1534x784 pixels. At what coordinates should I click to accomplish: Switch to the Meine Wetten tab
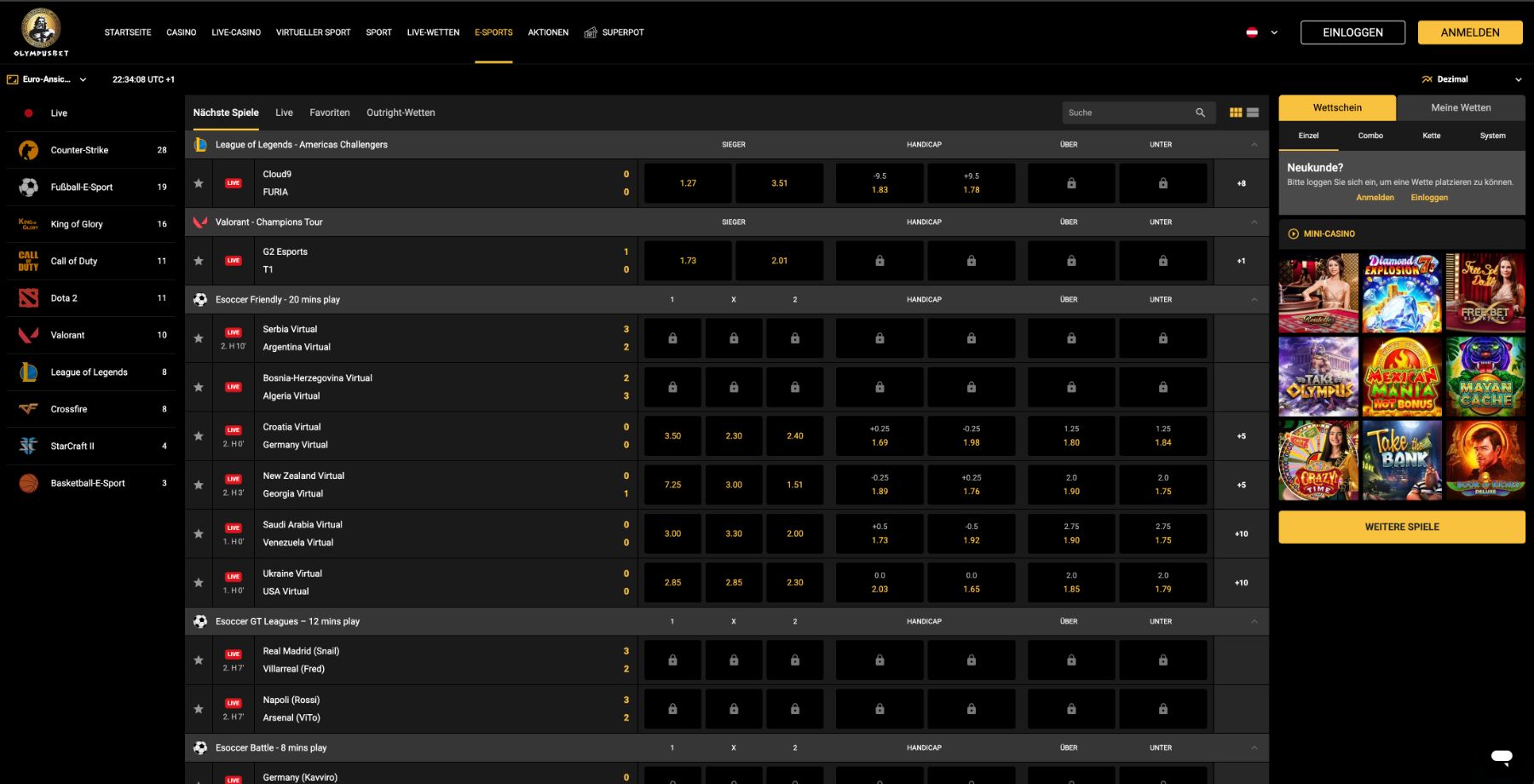pyautogui.click(x=1461, y=107)
